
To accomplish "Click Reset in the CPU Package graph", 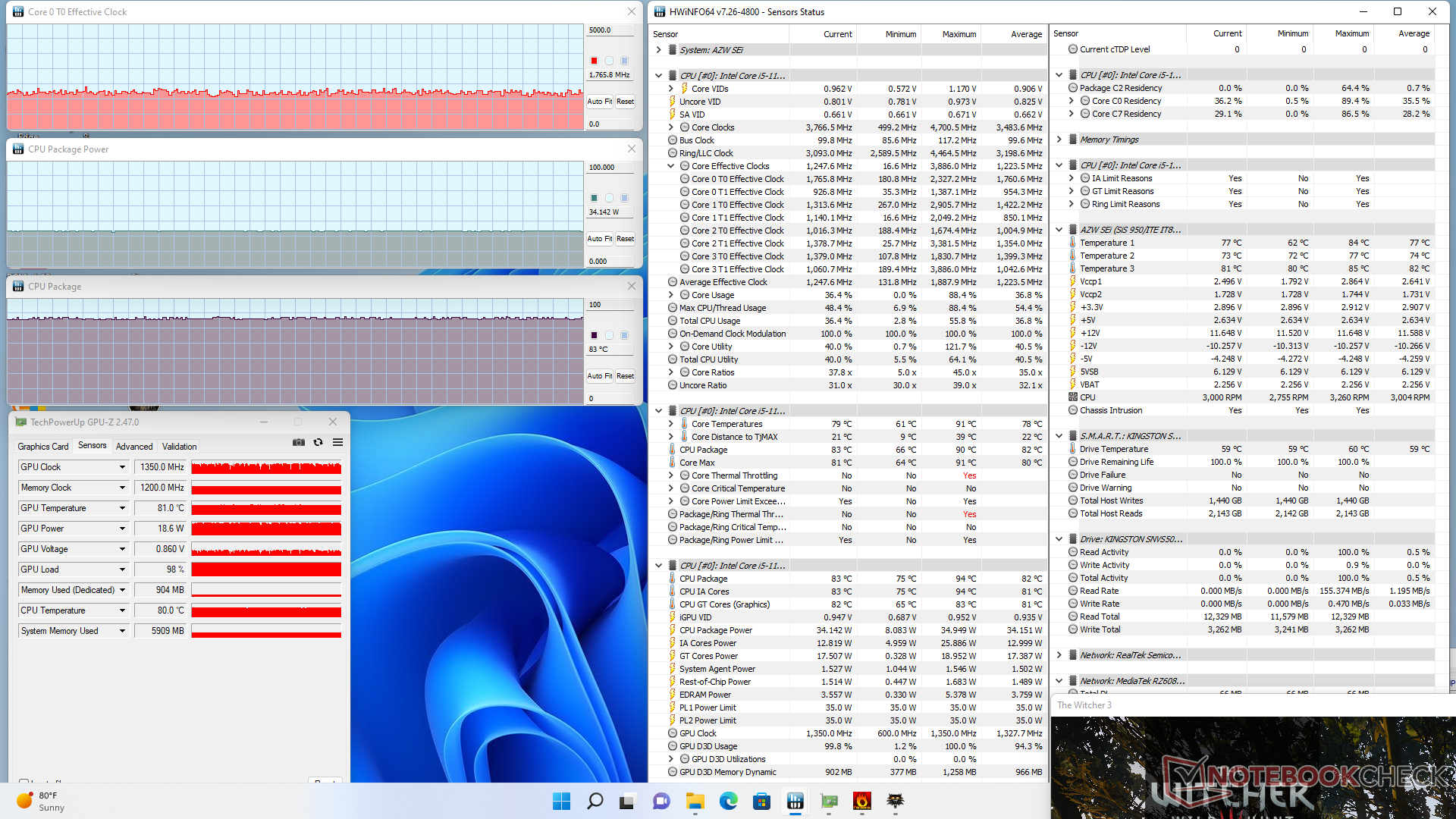I will [625, 376].
